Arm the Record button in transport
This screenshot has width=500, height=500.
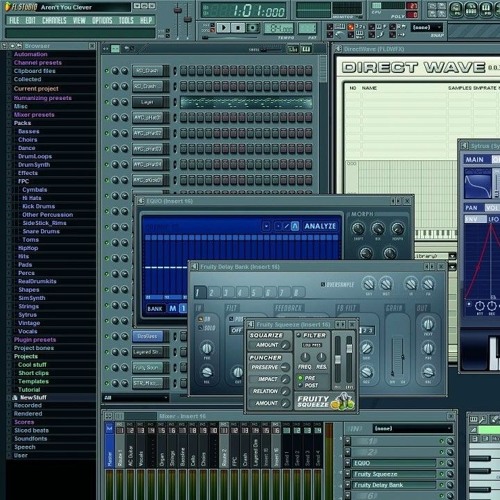[253, 28]
